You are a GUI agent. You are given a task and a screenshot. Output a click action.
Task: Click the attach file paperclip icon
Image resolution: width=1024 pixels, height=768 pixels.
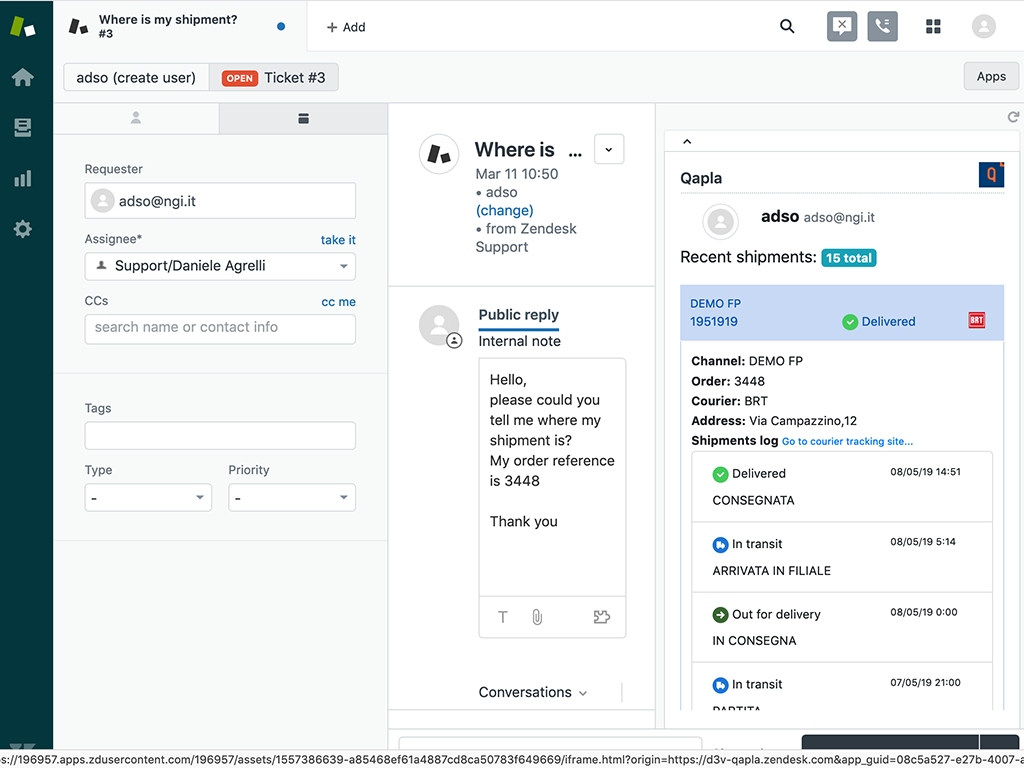[537, 617]
